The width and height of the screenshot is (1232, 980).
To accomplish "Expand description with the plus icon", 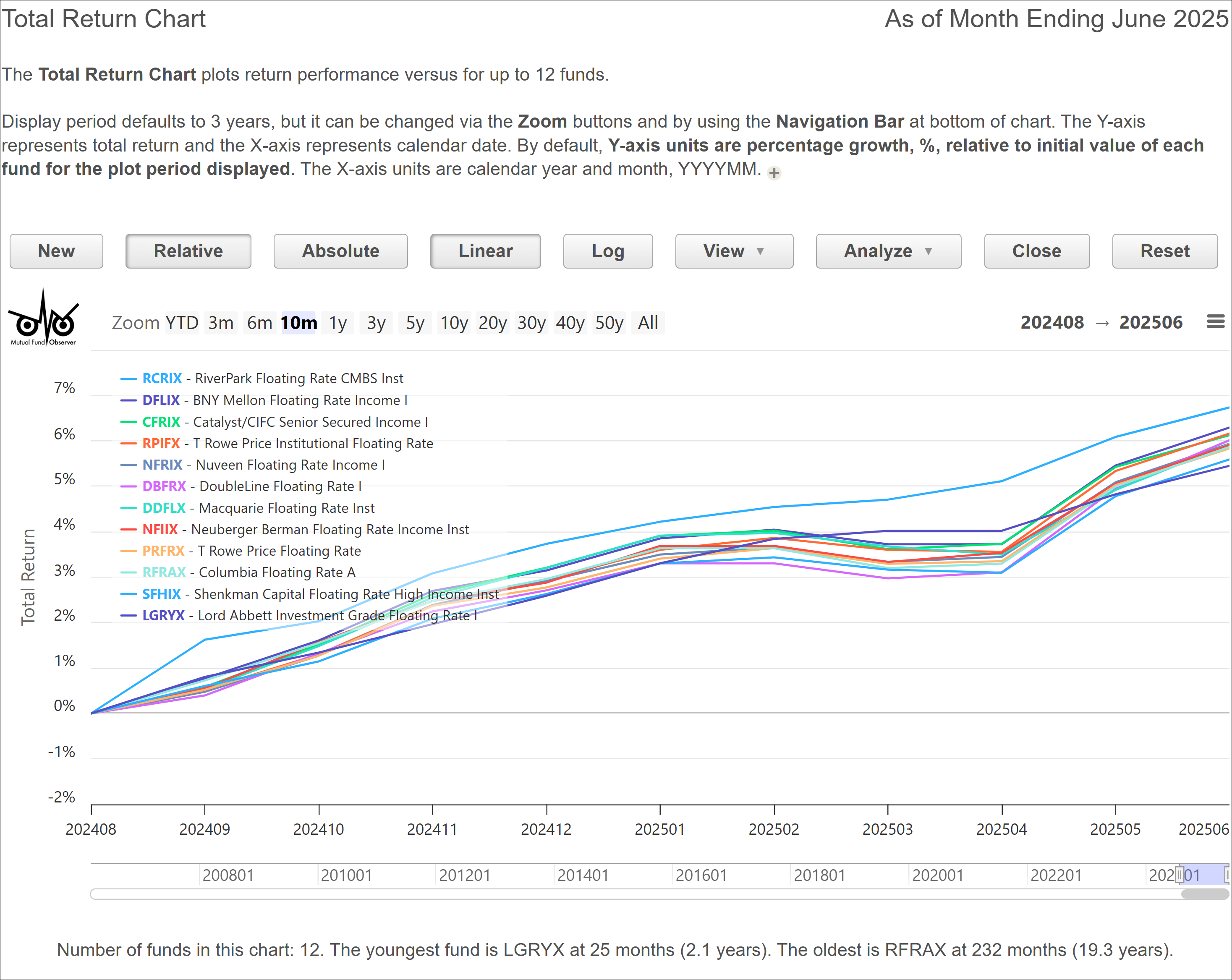I will click(774, 172).
